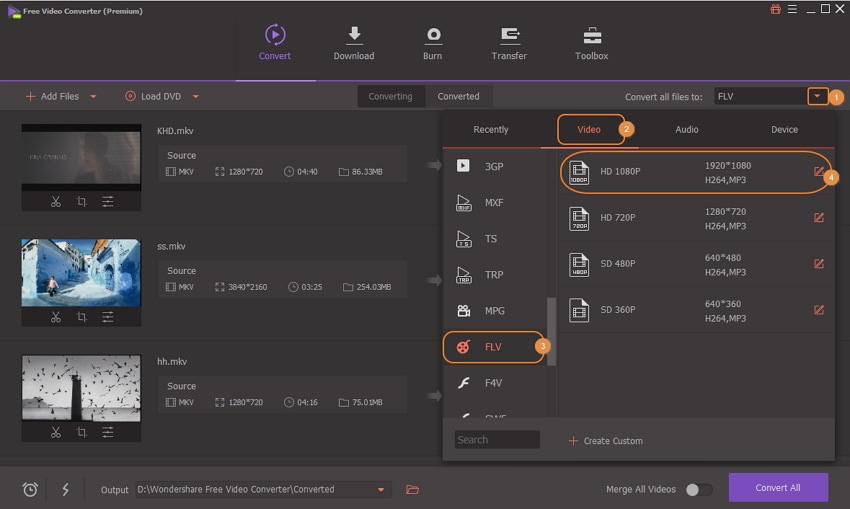This screenshot has width=850, height=509.
Task: Select SD 360P resolution preset
Action: point(696,310)
